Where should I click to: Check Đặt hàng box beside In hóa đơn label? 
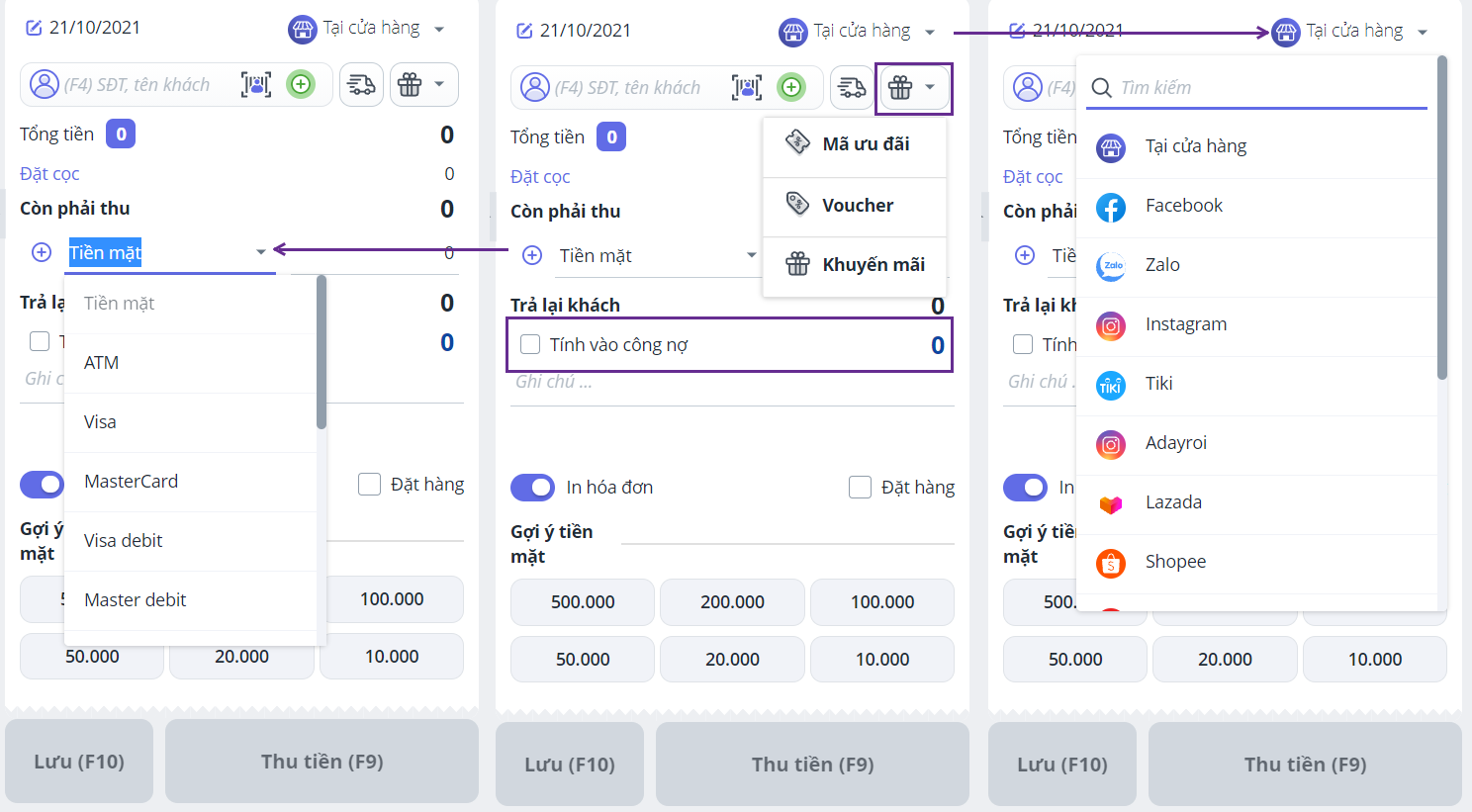point(861,487)
